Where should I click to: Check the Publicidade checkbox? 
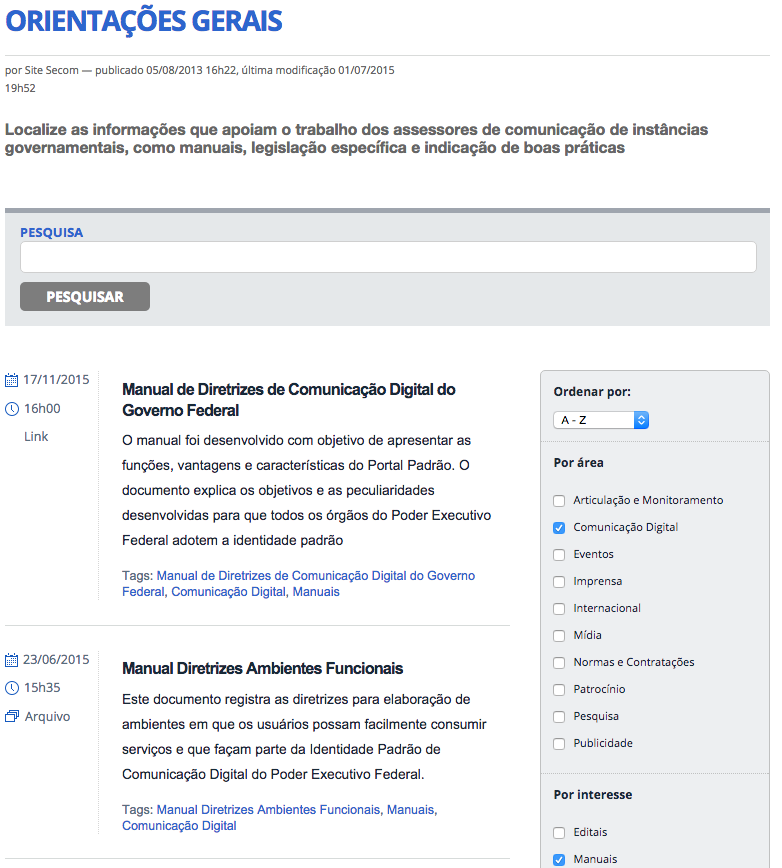(559, 743)
